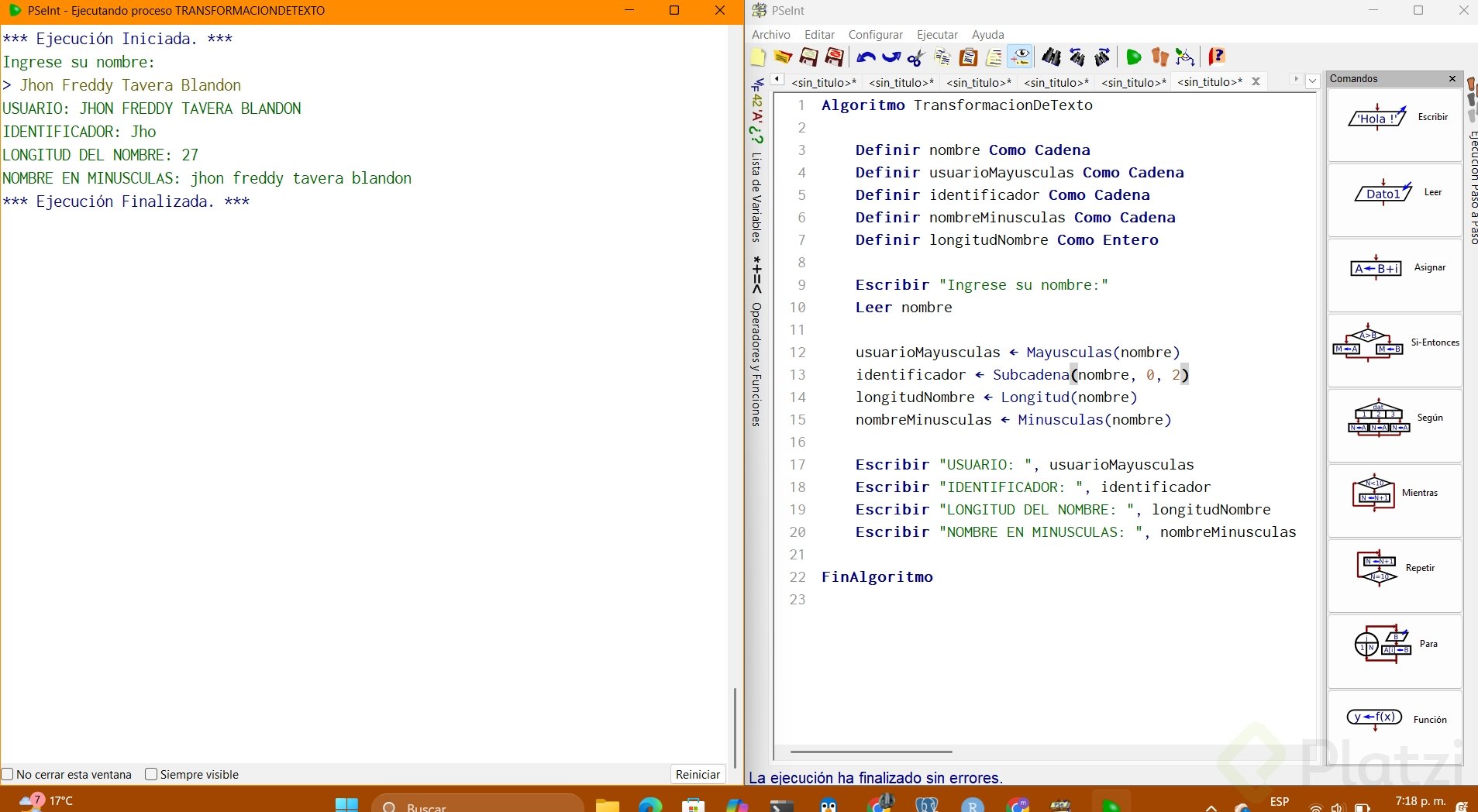Click the status message 'La ejecución ha finalizado sin errores.'
This screenshot has height=812, width=1478.
pos(876,778)
